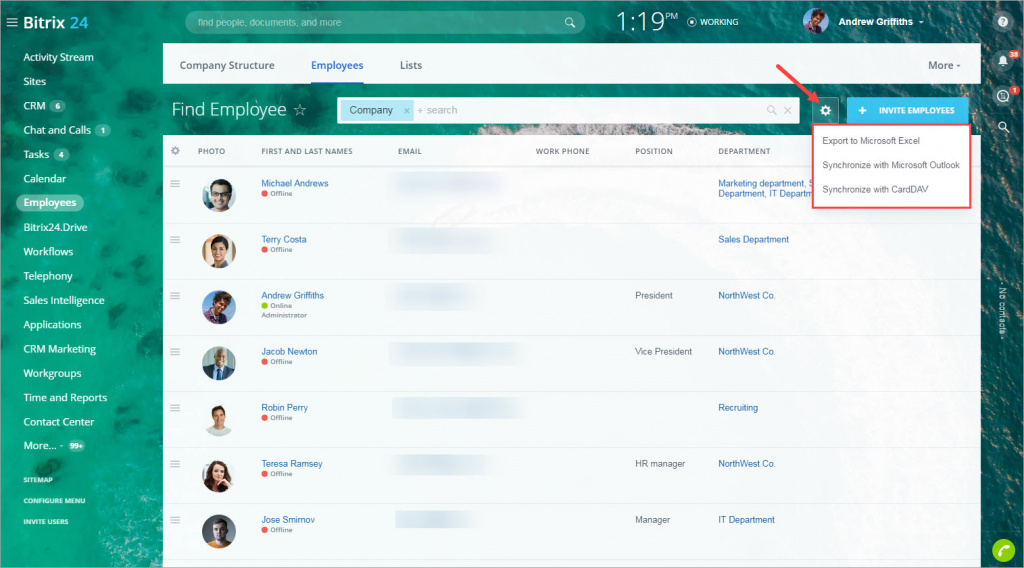Viewport: 1024px width, 568px height.
Task: Switch to Company Structure tab
Action: (x=227, y=65)
